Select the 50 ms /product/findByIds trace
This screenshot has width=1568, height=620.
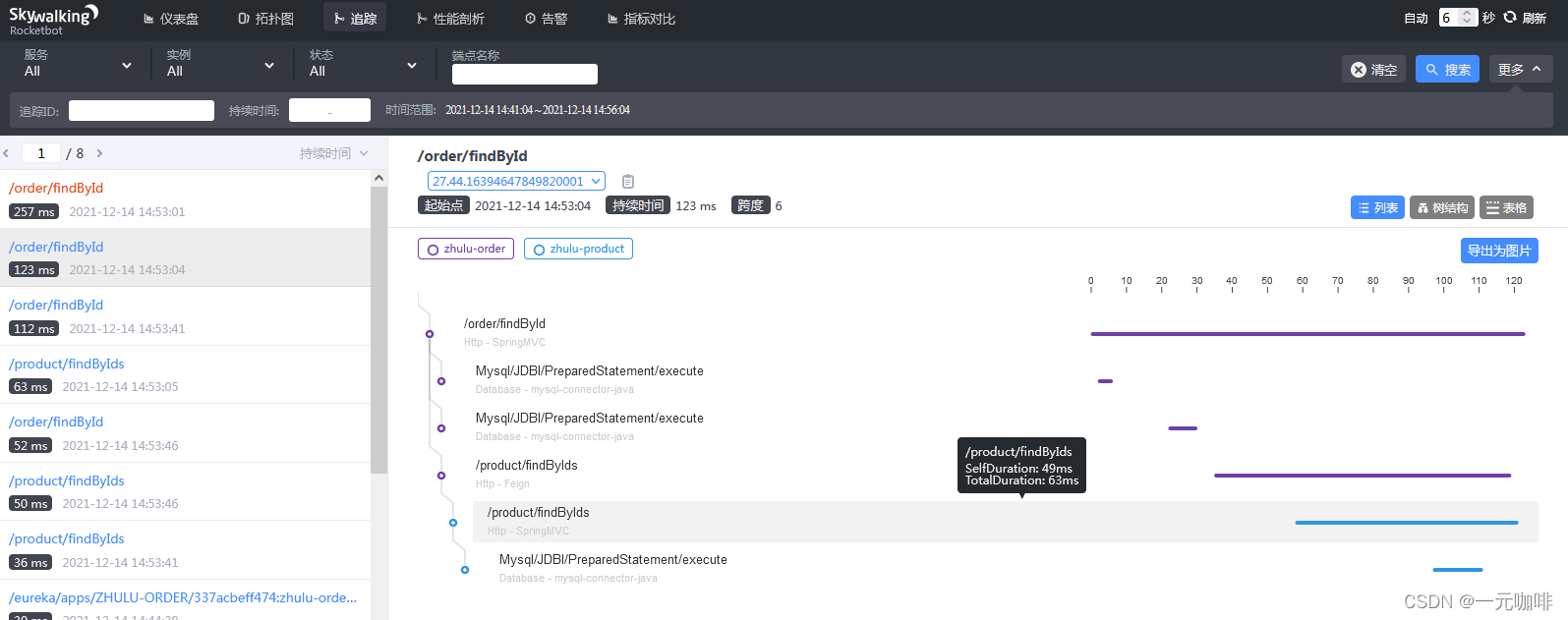185,491
